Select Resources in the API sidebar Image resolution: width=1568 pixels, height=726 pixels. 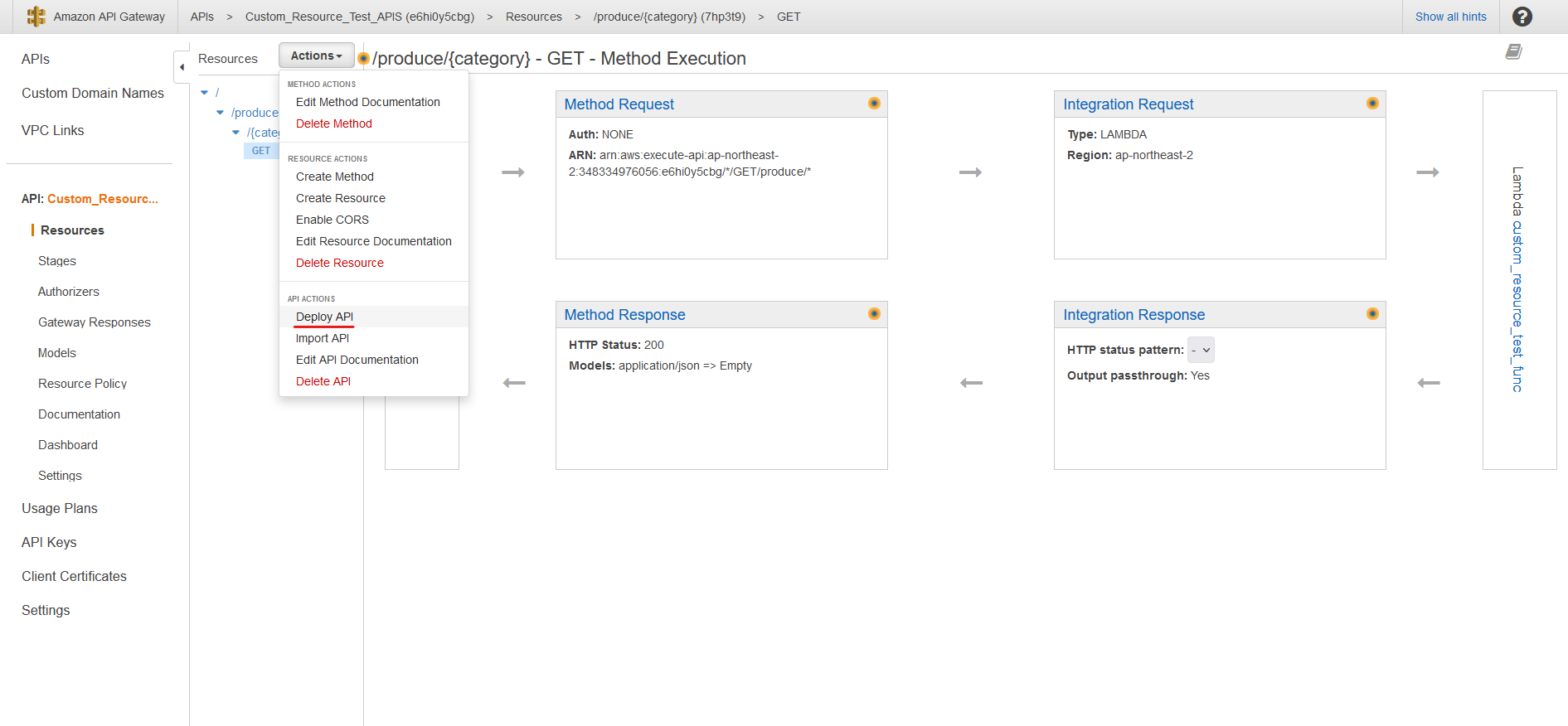pyautogui.click(x=72, y=230)
